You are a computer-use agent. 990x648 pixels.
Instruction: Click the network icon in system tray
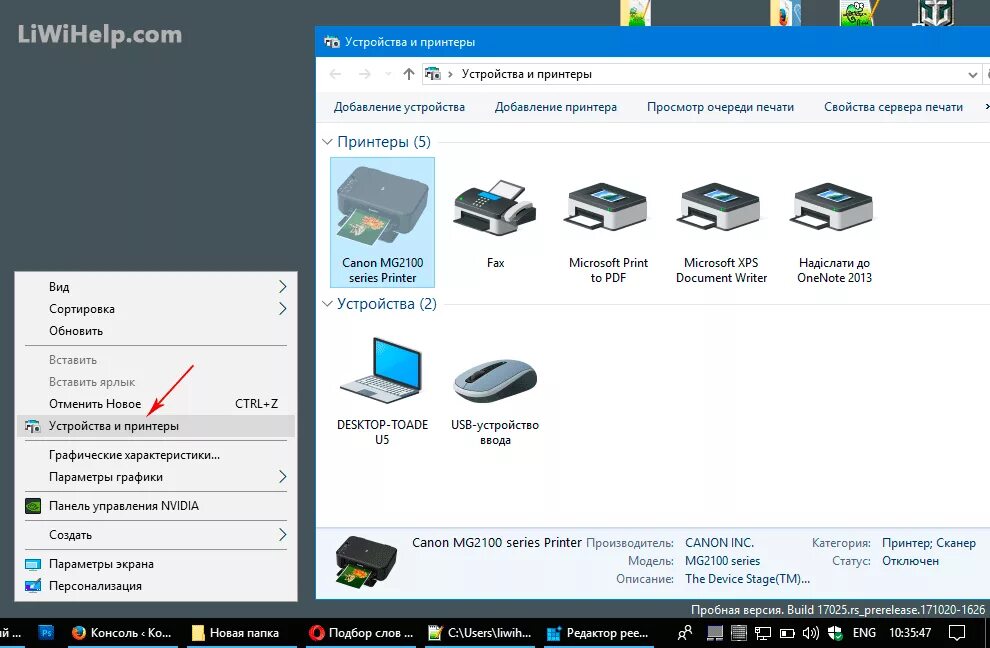(x=763, y=633)
